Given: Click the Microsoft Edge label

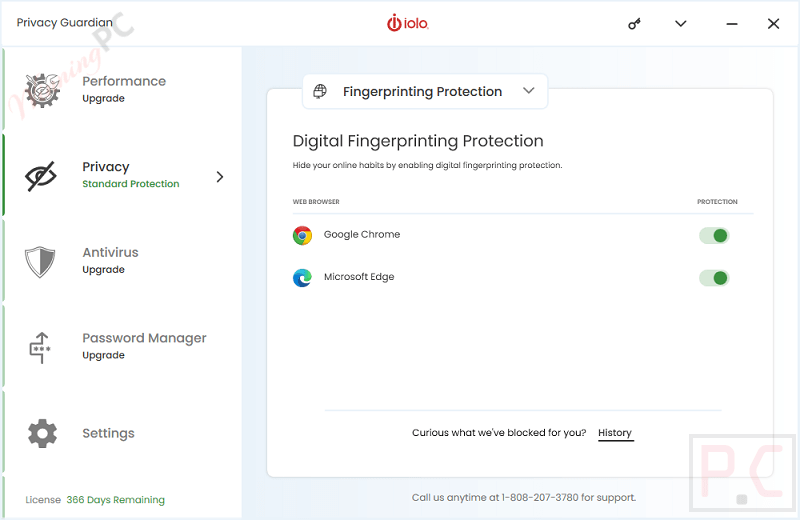Looking at the screenshot, I should [359, 277].
